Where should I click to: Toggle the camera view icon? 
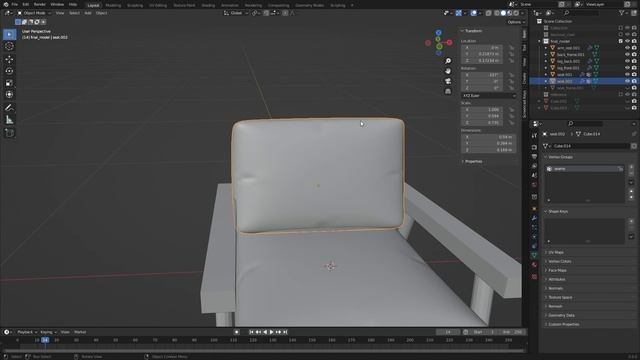(448, 81)
